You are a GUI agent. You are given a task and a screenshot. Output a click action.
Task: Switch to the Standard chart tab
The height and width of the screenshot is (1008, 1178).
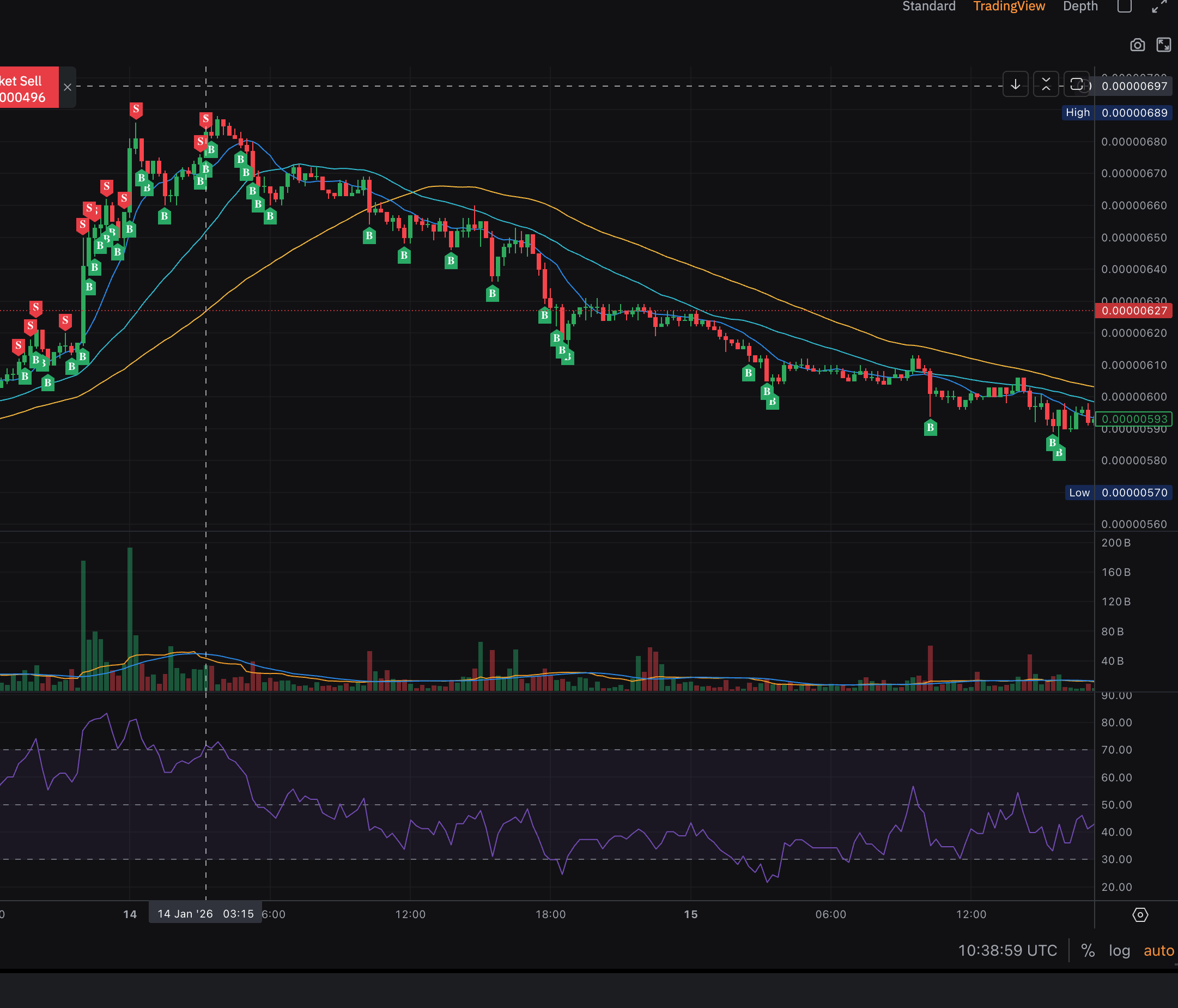click(x=928, y=6)
